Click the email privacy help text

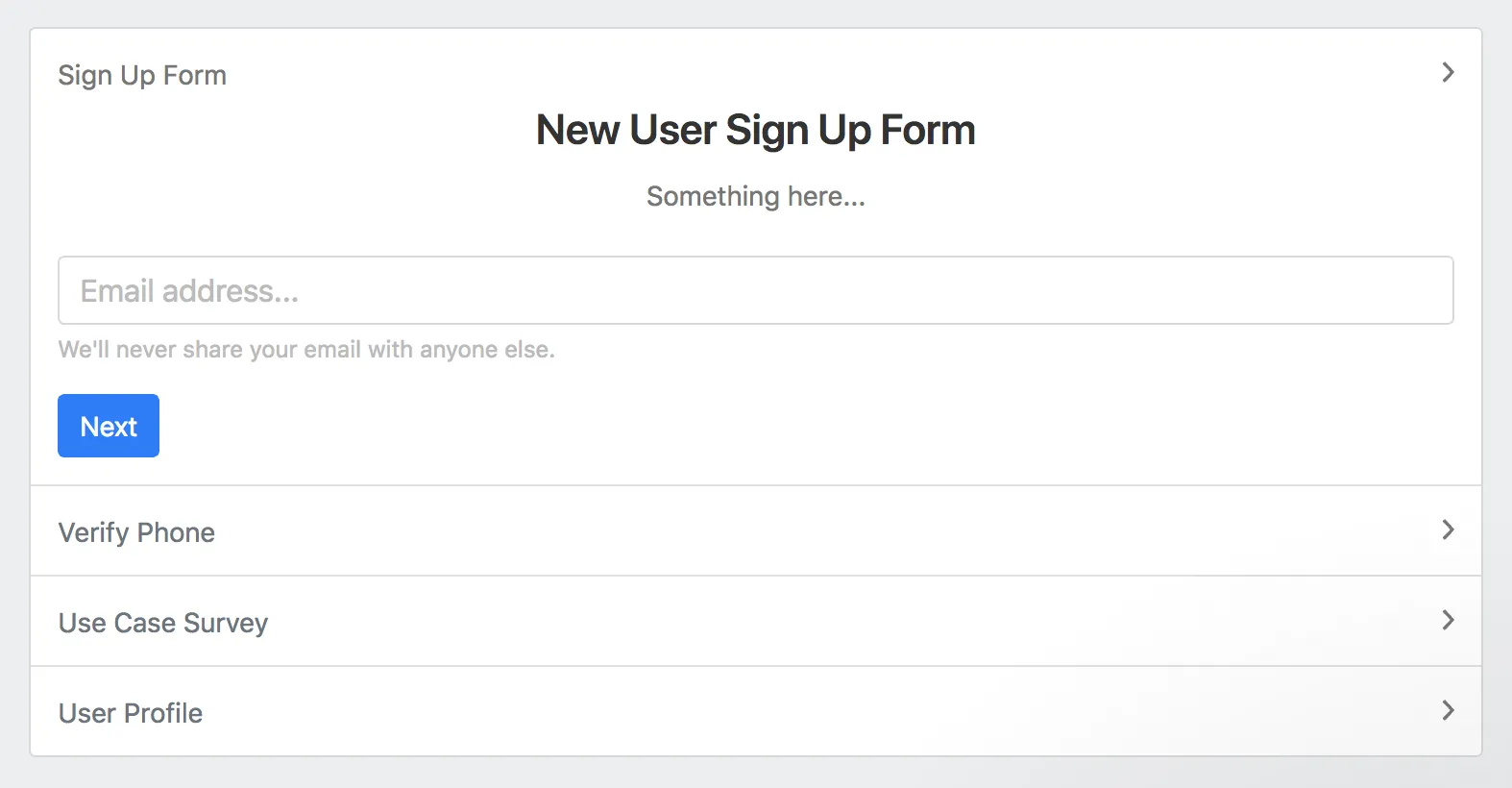point(306,350)
